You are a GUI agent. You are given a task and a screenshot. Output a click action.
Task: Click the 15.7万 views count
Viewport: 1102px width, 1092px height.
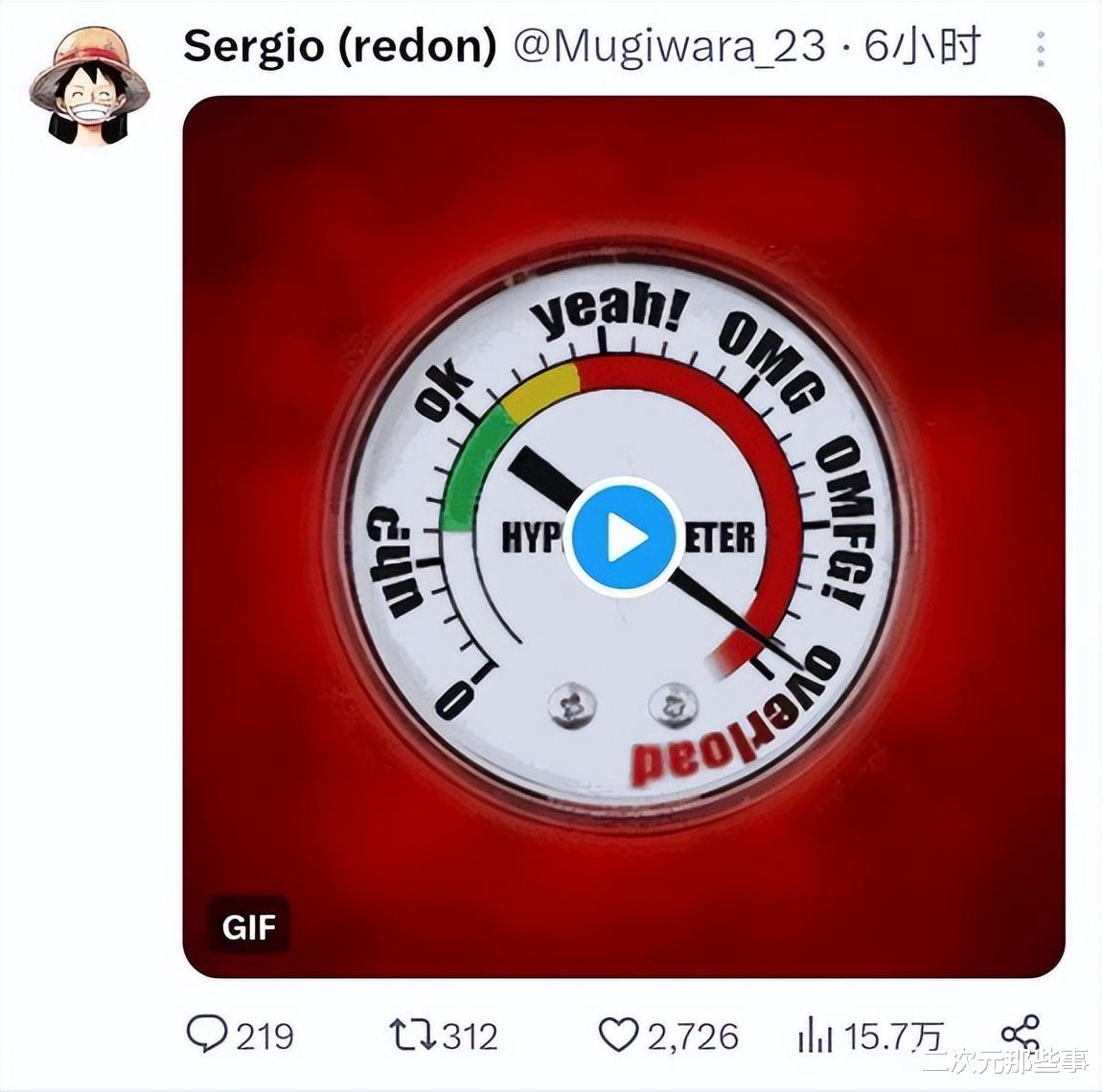(x=893, y=1036)
